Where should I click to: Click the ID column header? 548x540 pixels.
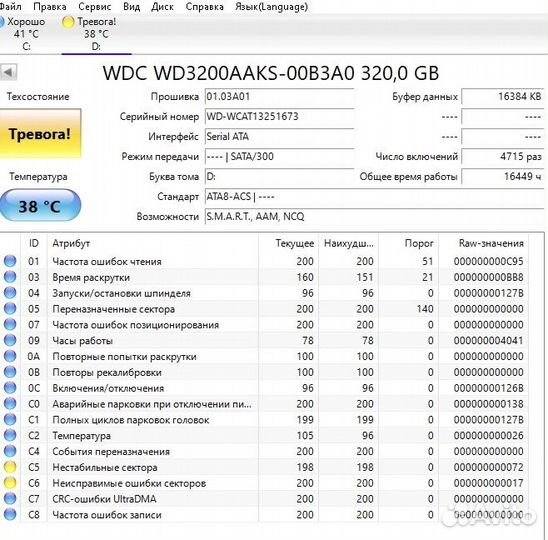[x=34, y=243]
